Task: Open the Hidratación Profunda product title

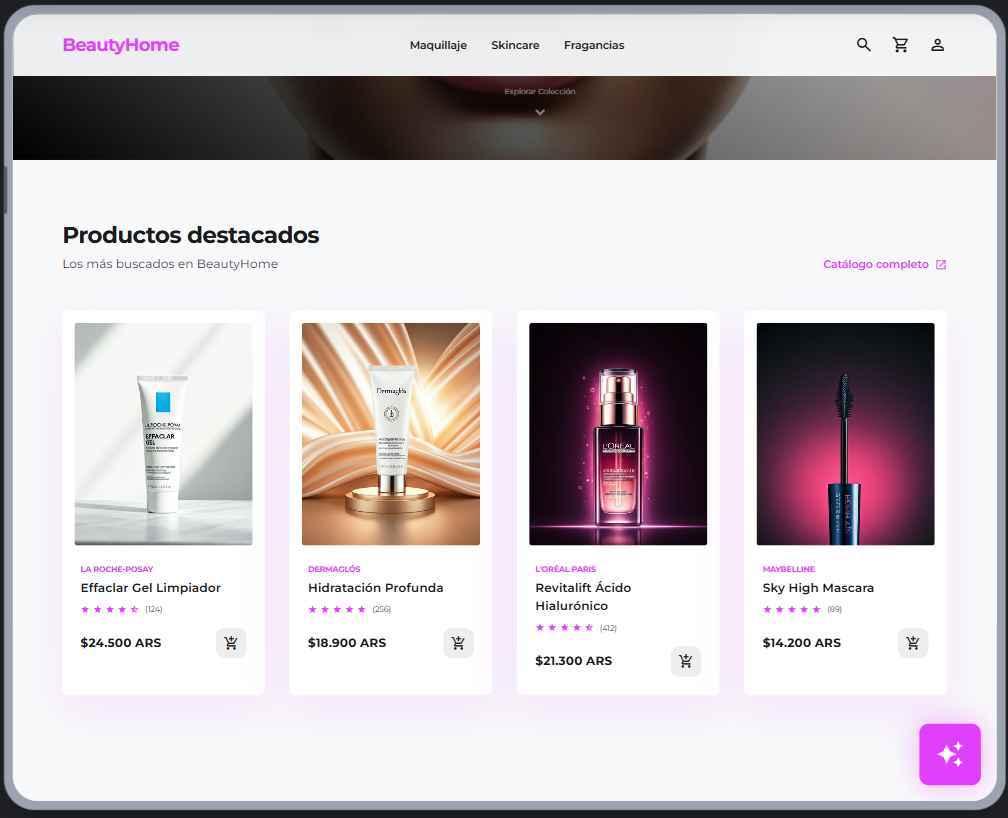Action: coord(375,588)
